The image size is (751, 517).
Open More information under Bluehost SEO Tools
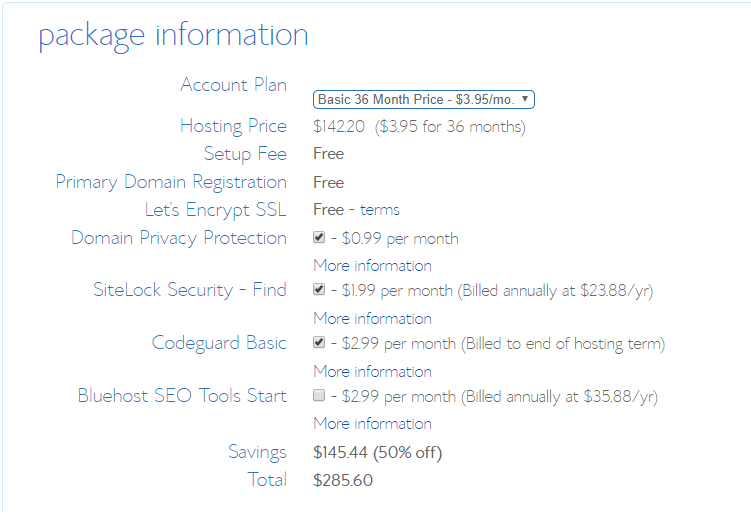pos(372,424)
